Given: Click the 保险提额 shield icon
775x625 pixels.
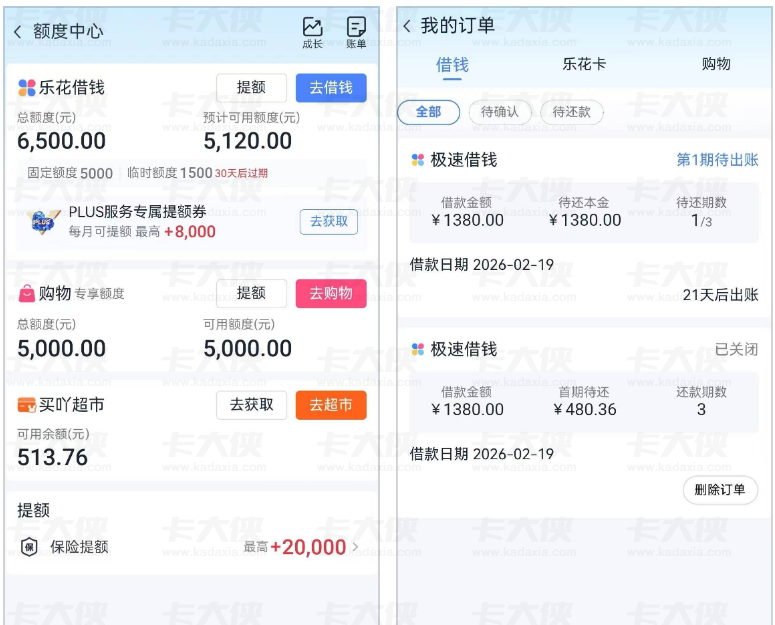Looking at the screenshot, I should tap(29, 547).
